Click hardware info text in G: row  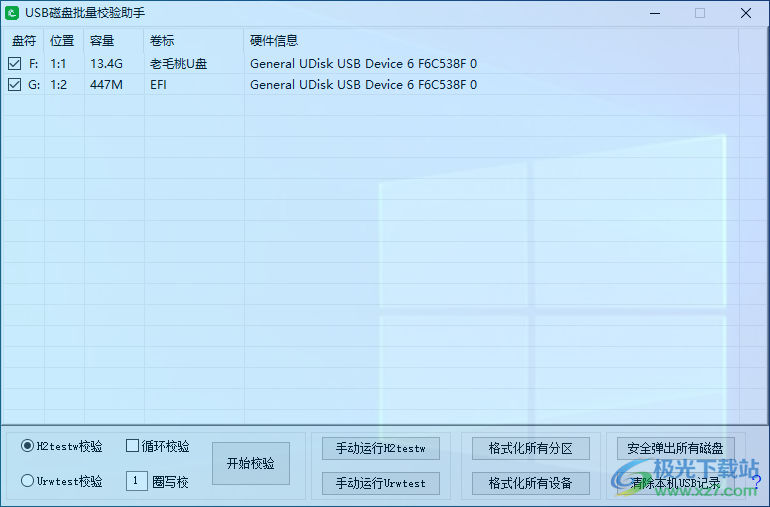click(363, 85)
